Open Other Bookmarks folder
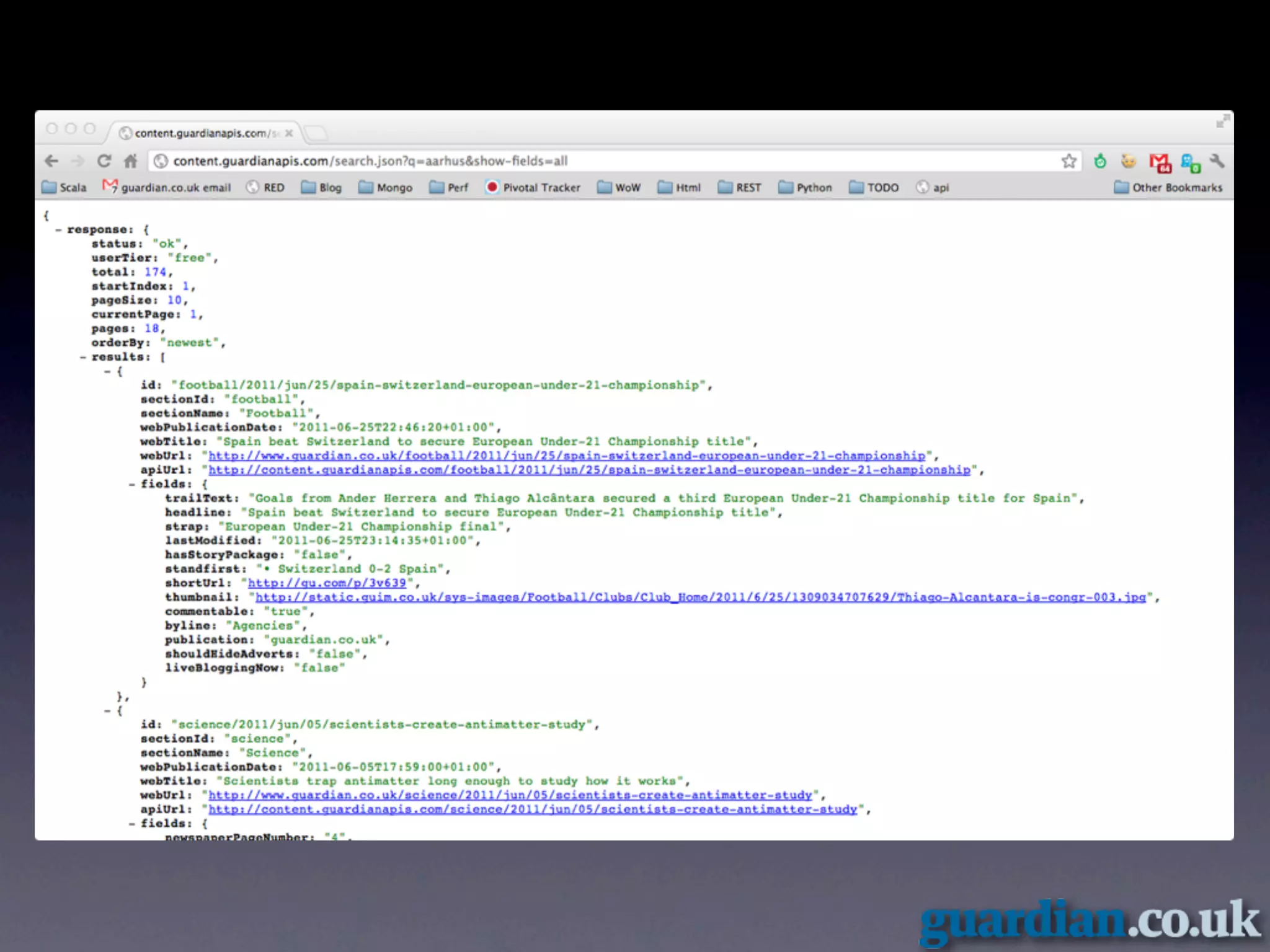1270x952 pixels. coord(1168,188)
